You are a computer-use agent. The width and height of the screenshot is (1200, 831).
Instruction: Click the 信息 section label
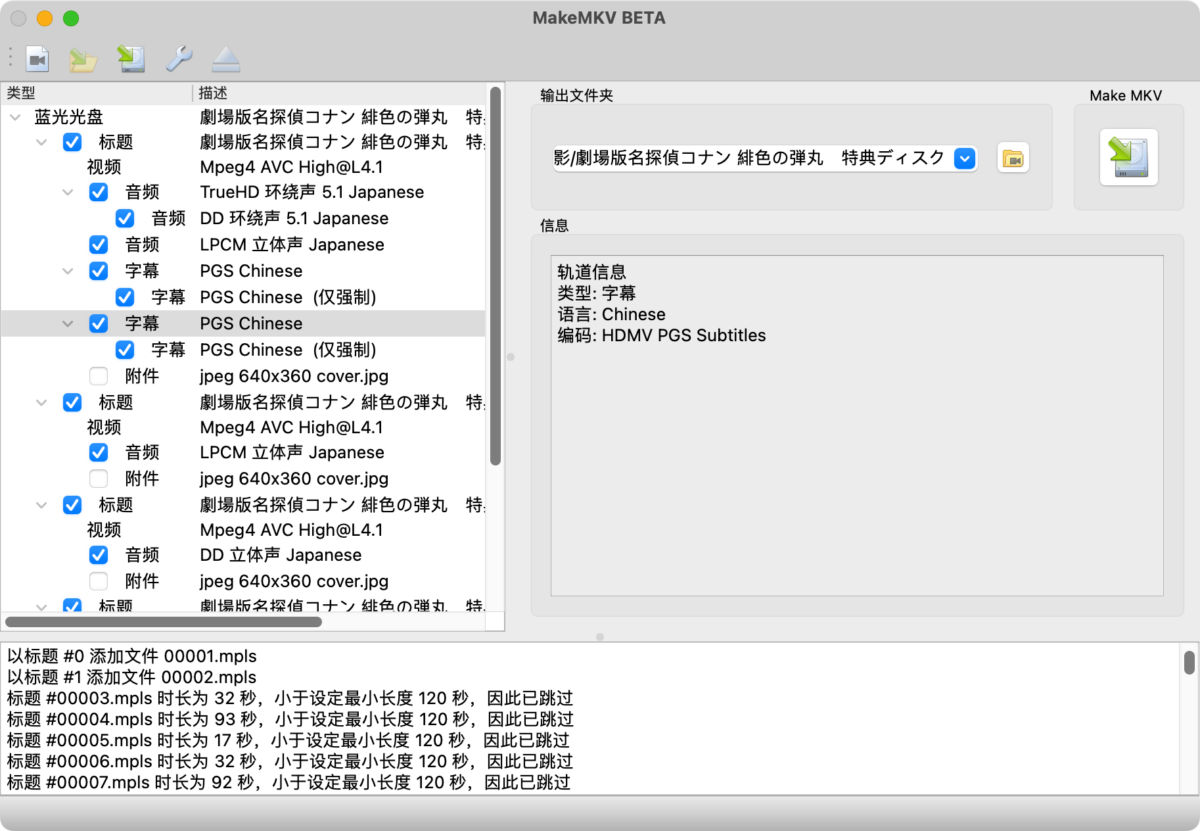[554, 226]
